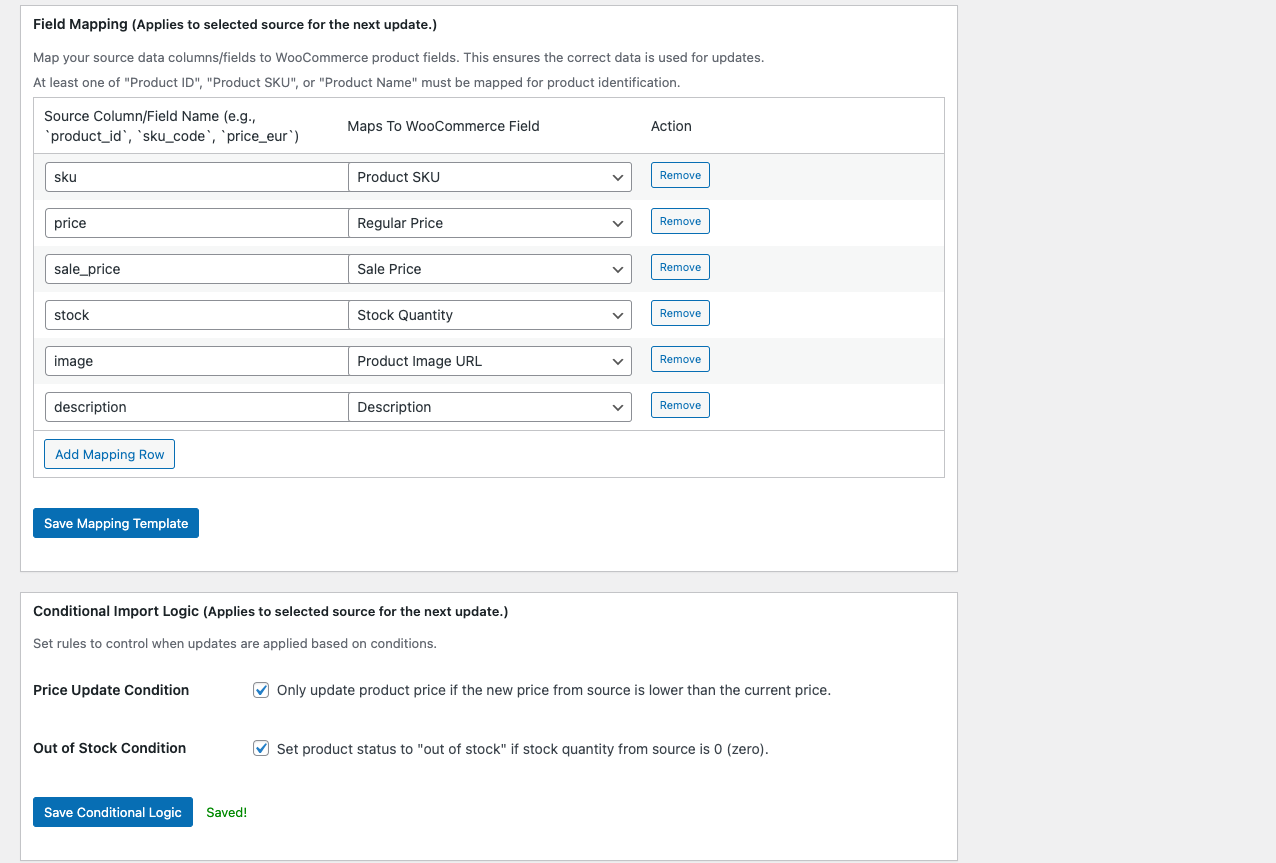The image size is (1276, 863).
Task: Open the Product SKU field dropdown
Action: (x=490, y=177)
